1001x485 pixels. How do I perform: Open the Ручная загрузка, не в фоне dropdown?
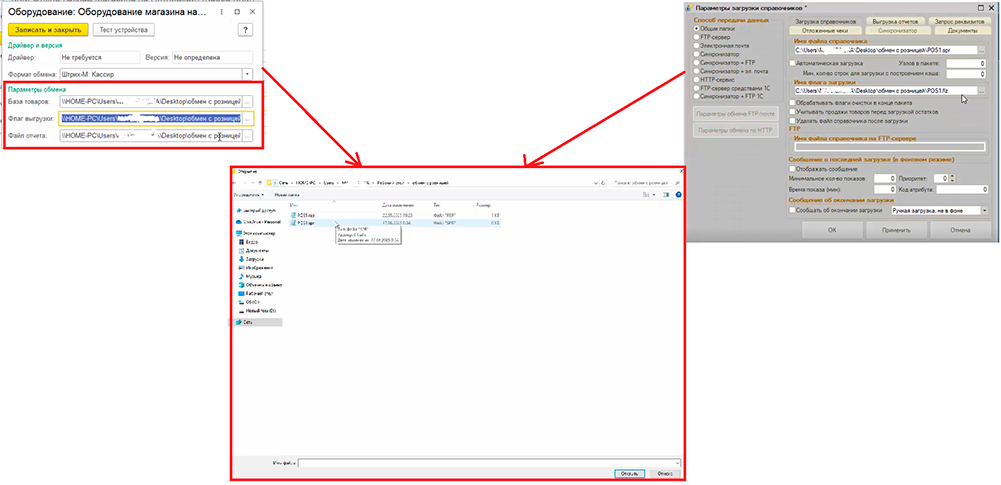point(983,211)
